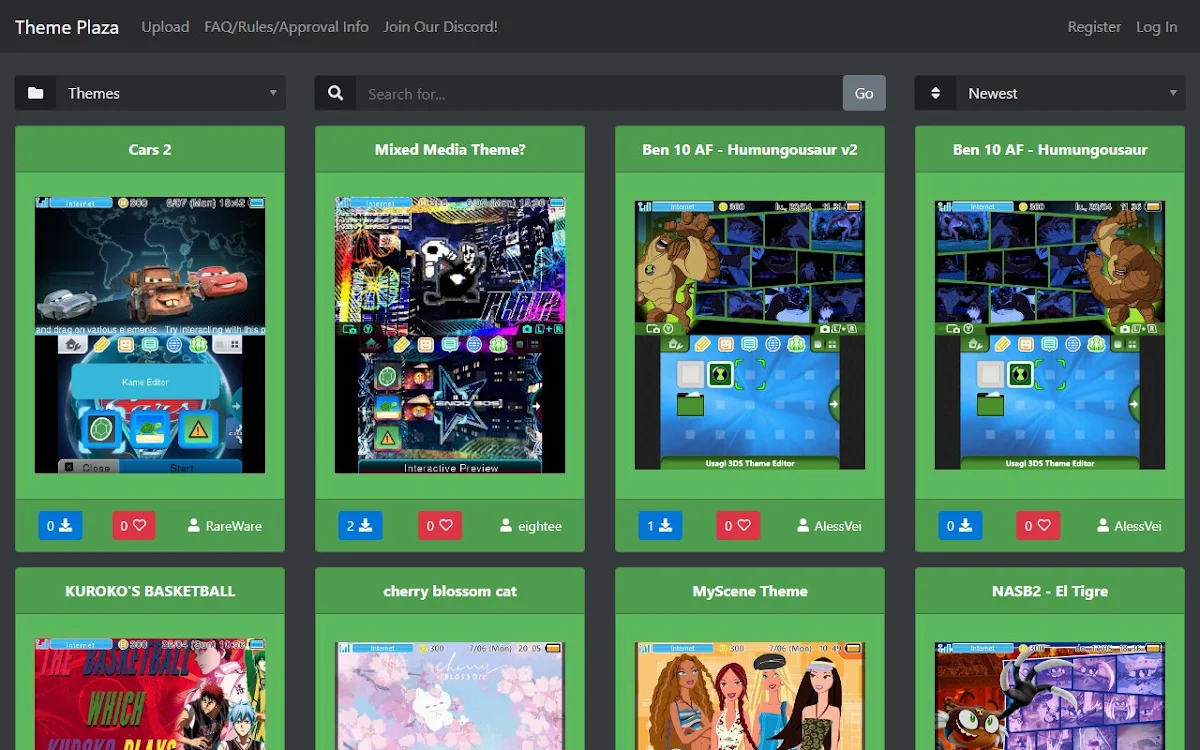Open the MyScene Theme title
The width and height of the screenshot is (1200, 750).
pyautogui.click(x=750, y=591)
